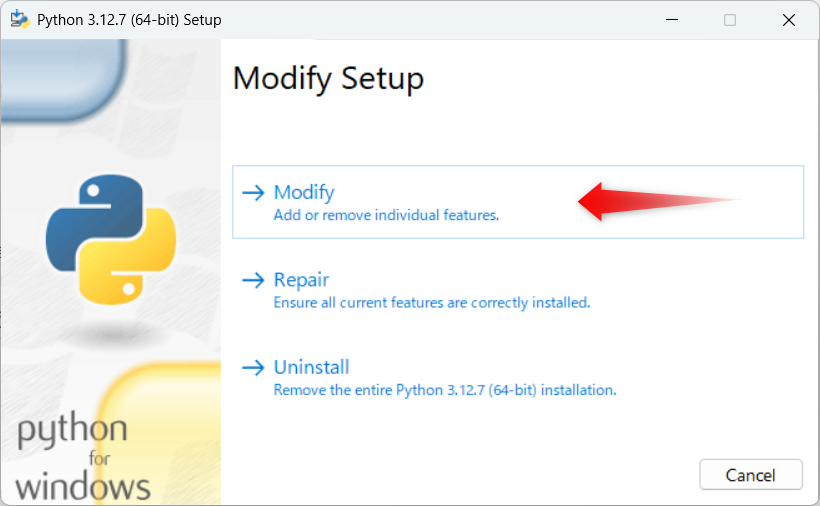The width and height of the screenshot is (820, 506).
Task: Cancel the setup dialog
Action: pyautogui.click(x=750, y=475)
